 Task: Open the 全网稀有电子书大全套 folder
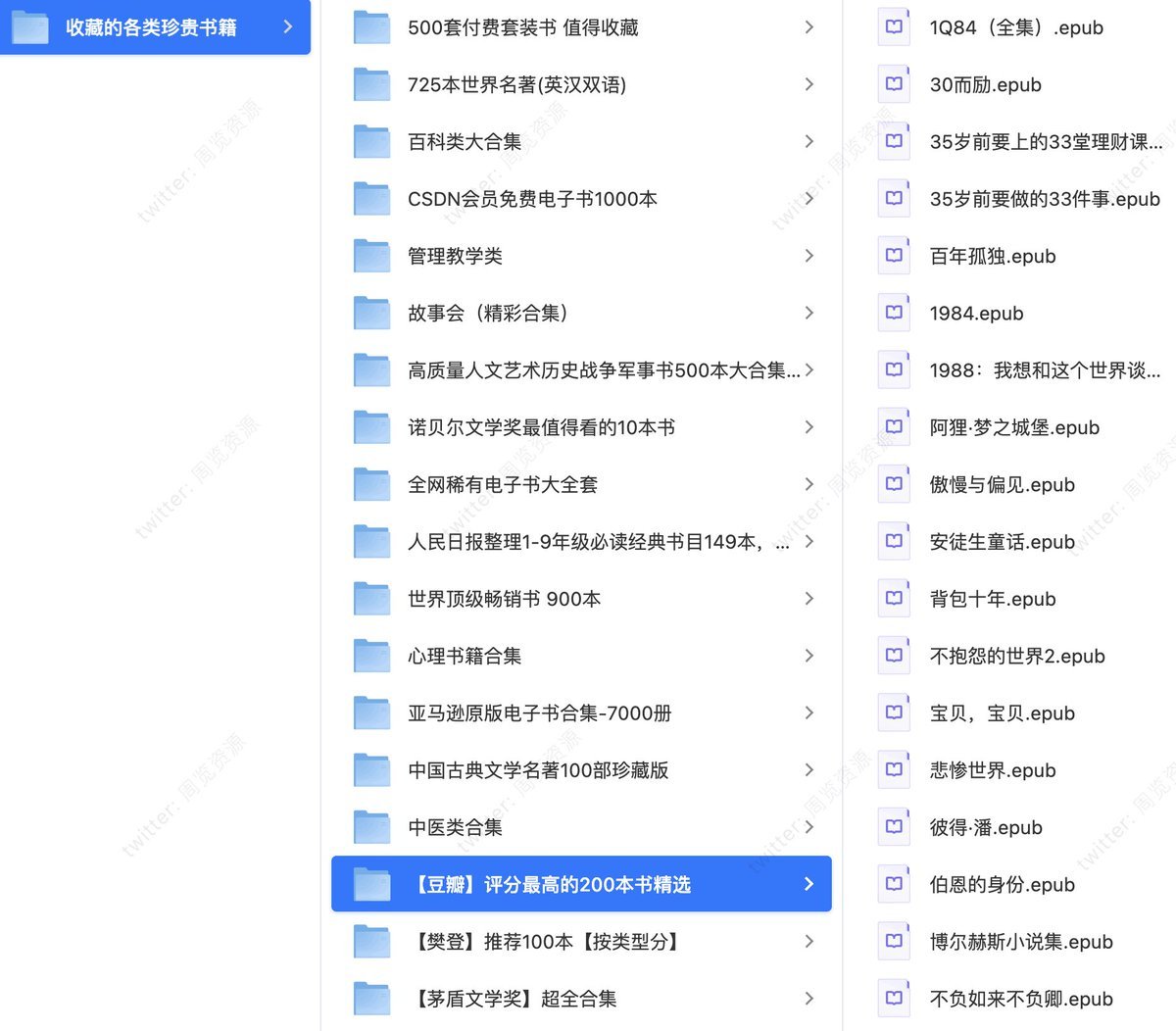coord(581,484)
